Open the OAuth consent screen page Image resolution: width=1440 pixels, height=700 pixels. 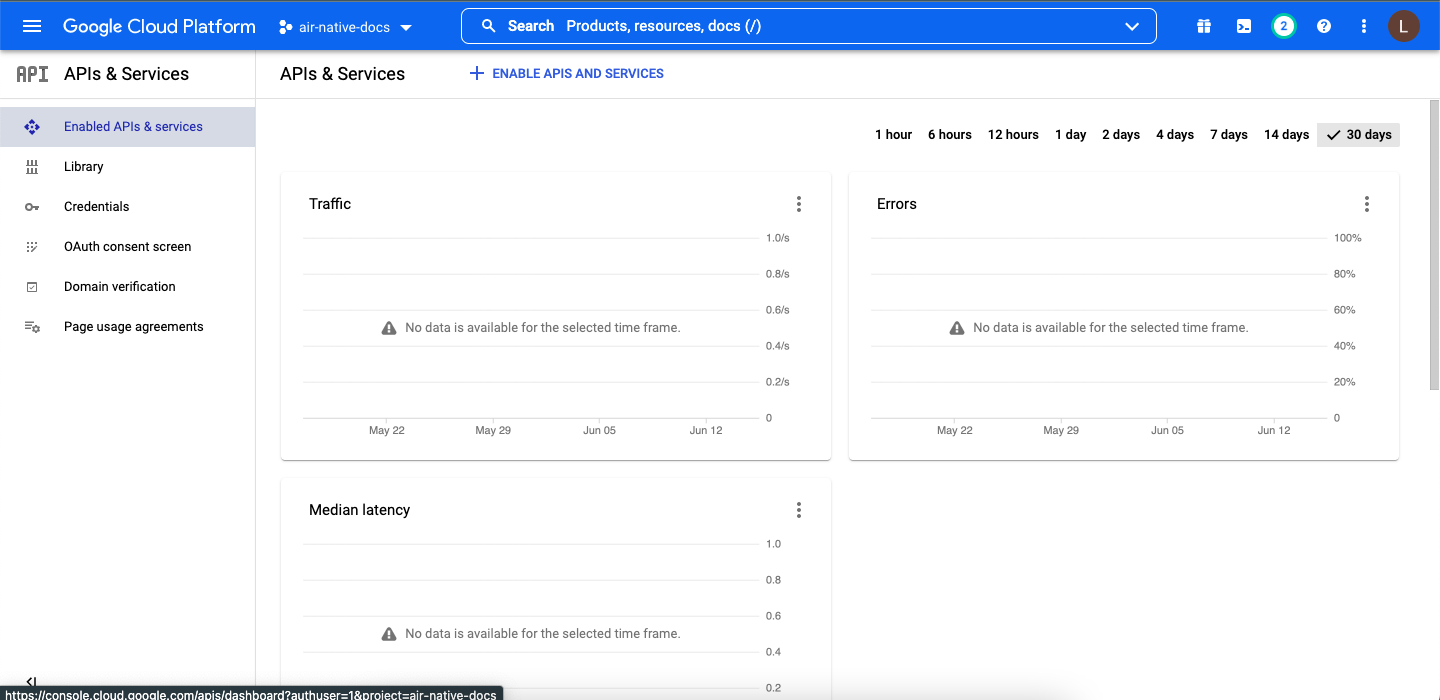[x=127, y=247]
